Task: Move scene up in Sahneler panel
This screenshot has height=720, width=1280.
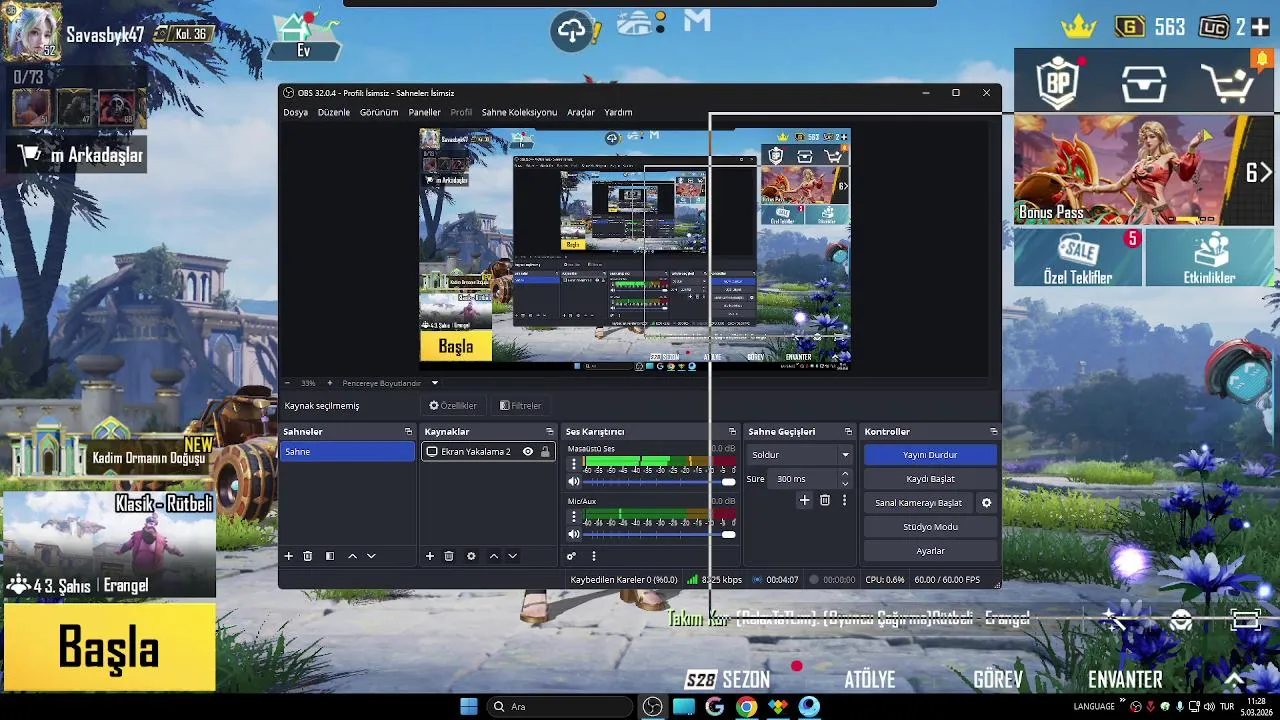Action: coord(352,556)
